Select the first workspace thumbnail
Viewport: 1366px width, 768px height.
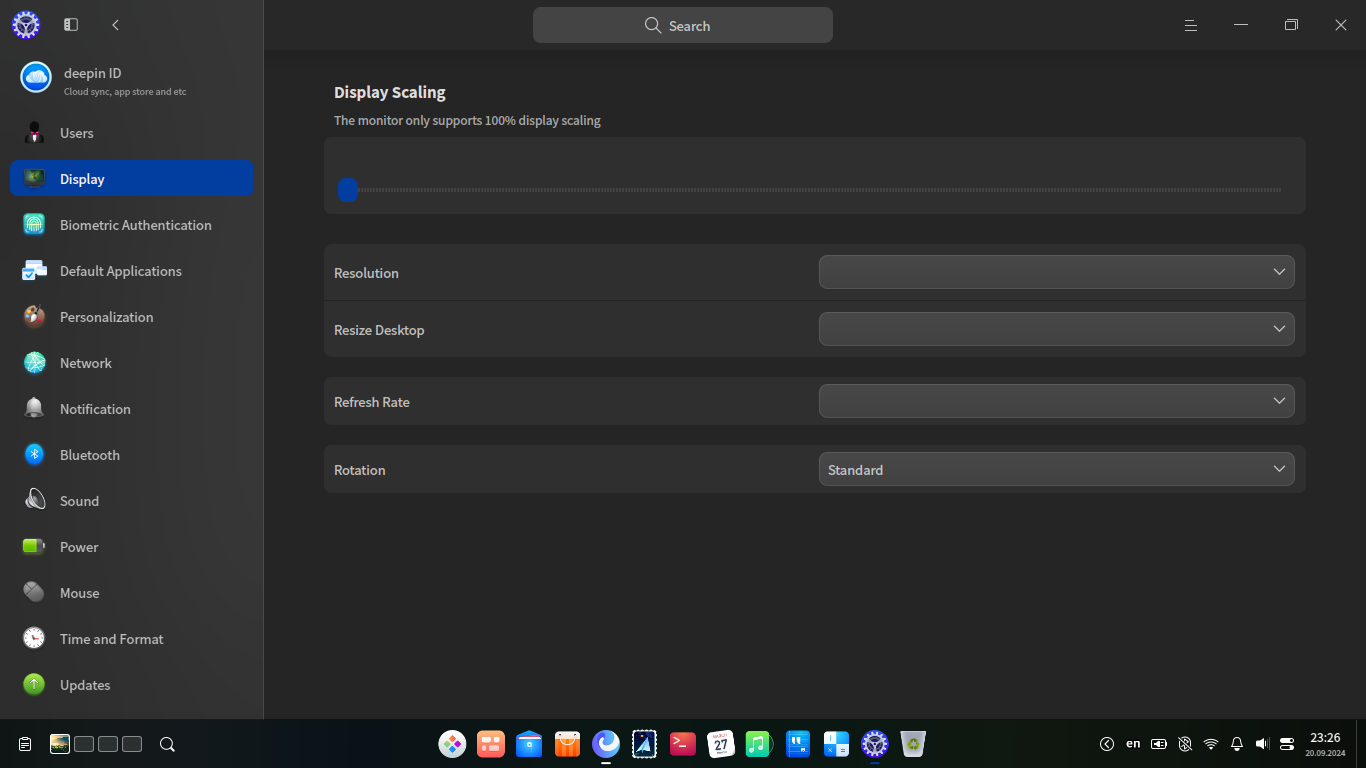click(60, 744)
